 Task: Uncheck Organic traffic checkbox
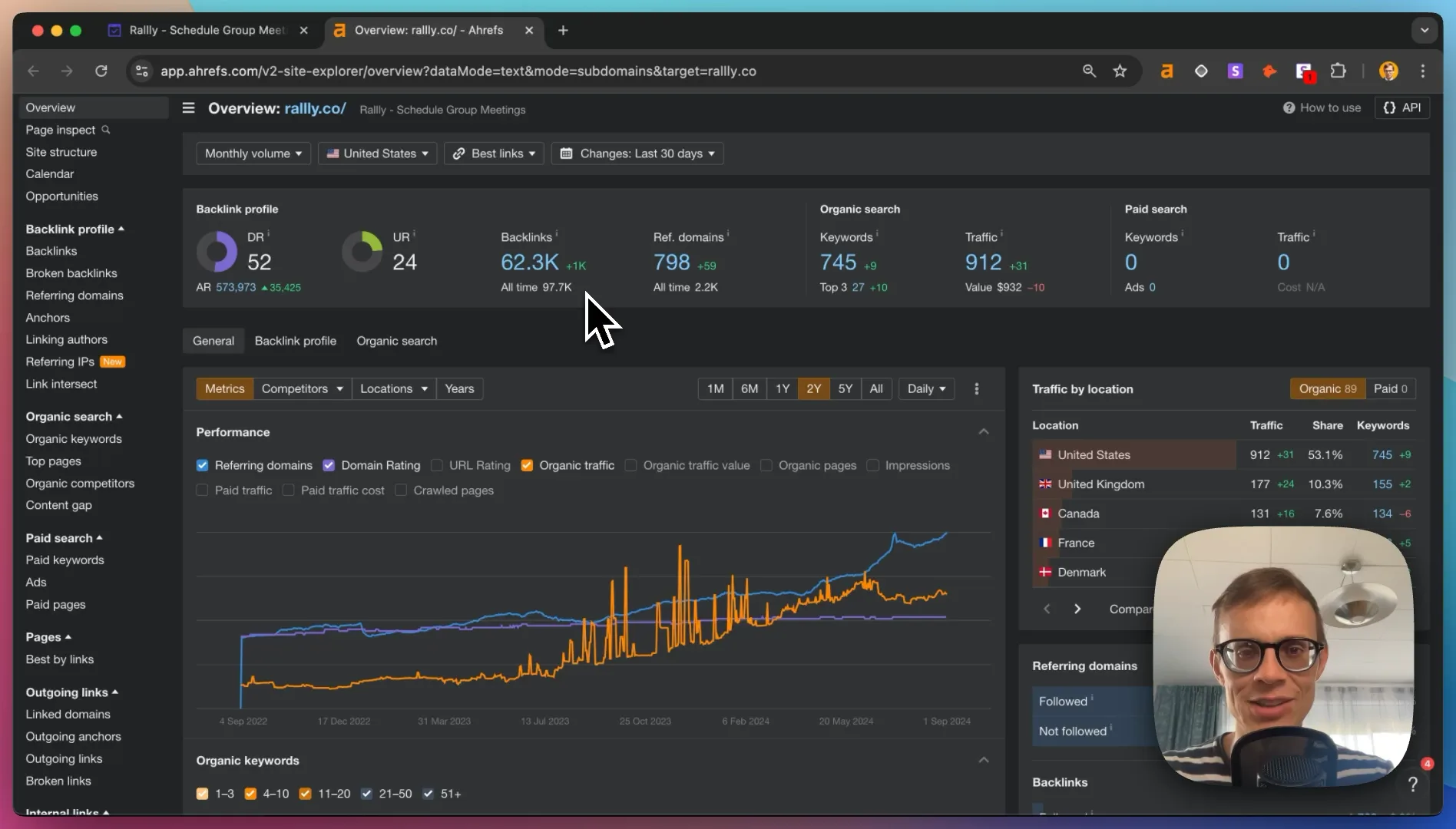coord(527,465)
